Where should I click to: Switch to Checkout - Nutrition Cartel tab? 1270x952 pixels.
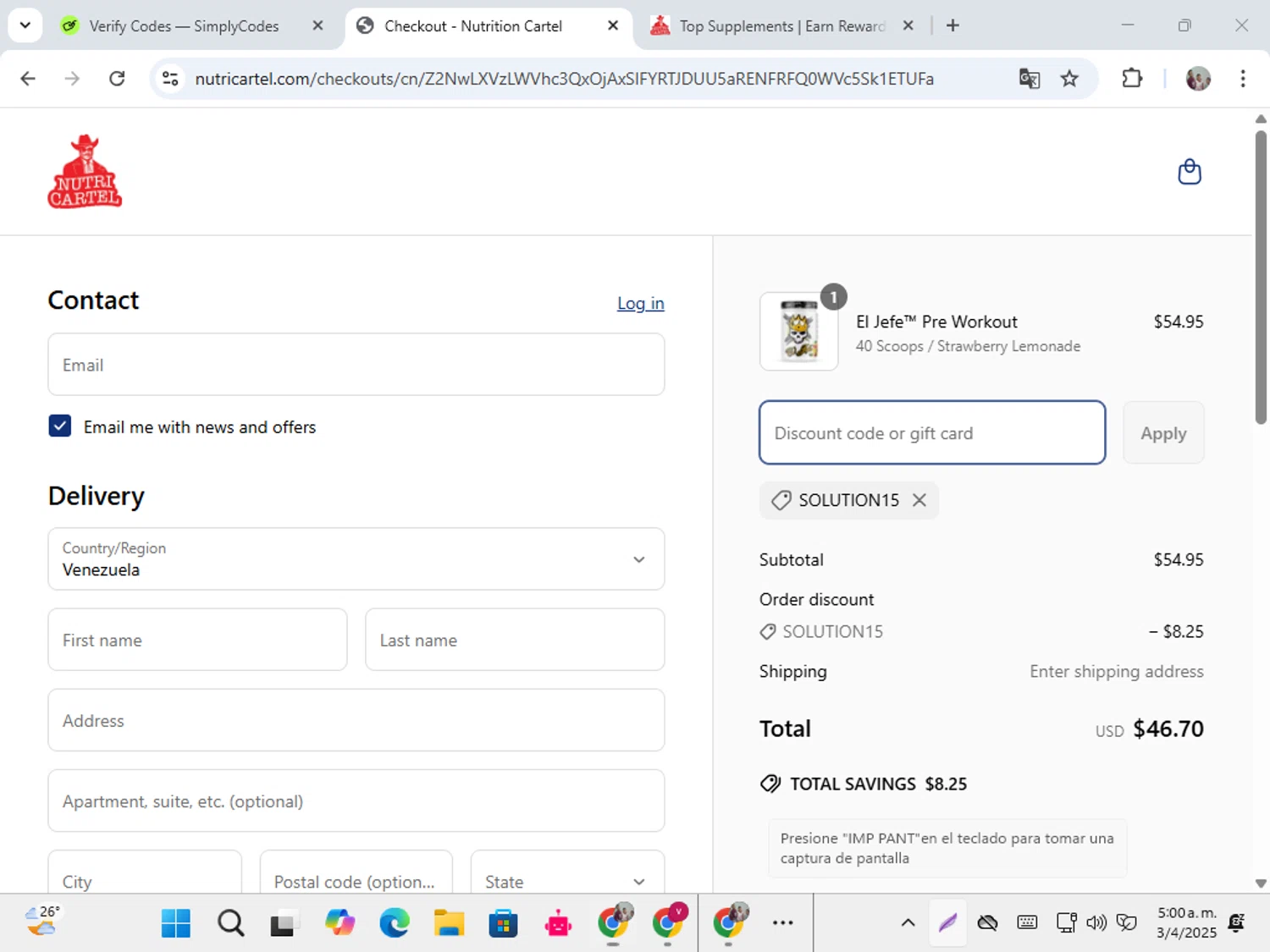coord(489,25)
